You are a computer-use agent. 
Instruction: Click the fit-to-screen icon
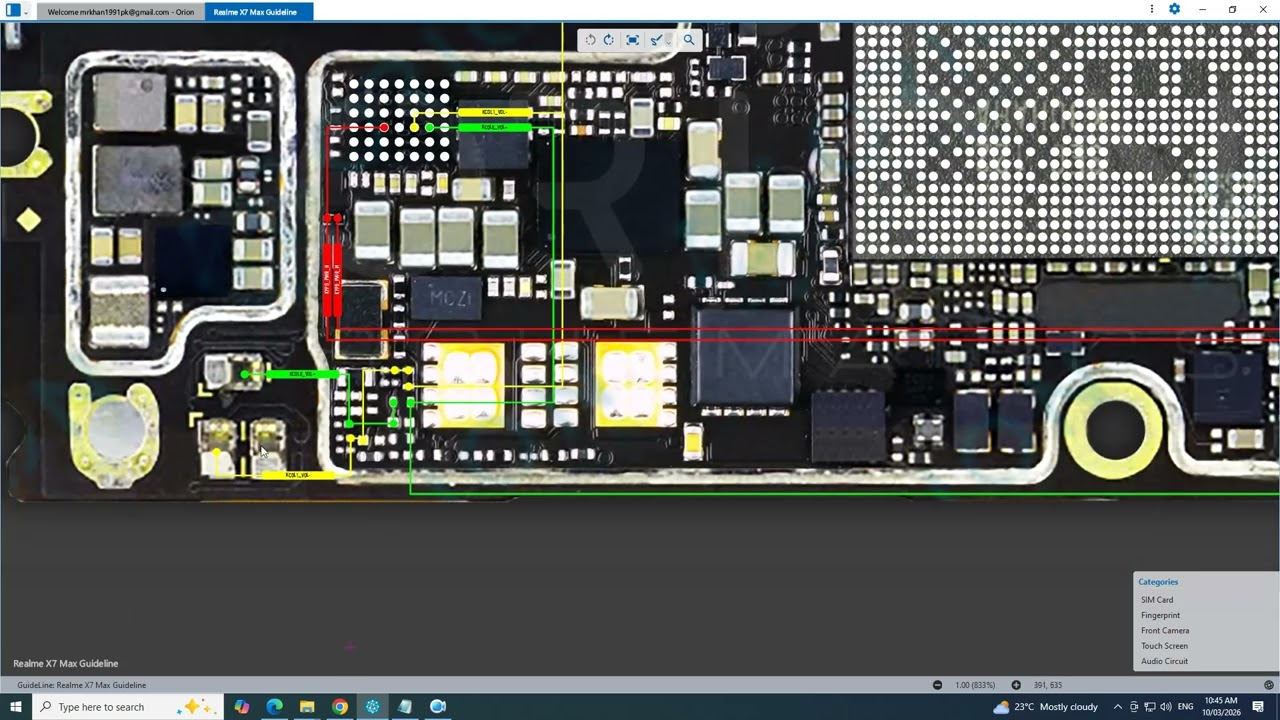point(632,40)
